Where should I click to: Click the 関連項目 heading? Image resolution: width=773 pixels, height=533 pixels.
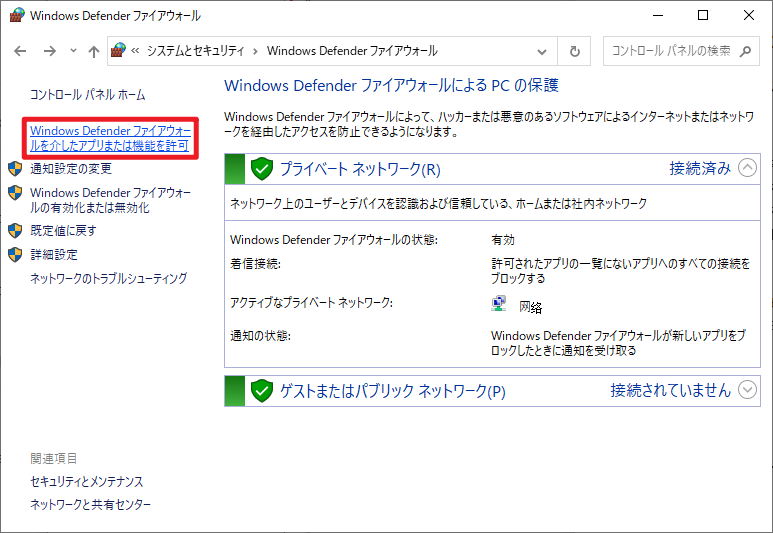click(54, 459)
